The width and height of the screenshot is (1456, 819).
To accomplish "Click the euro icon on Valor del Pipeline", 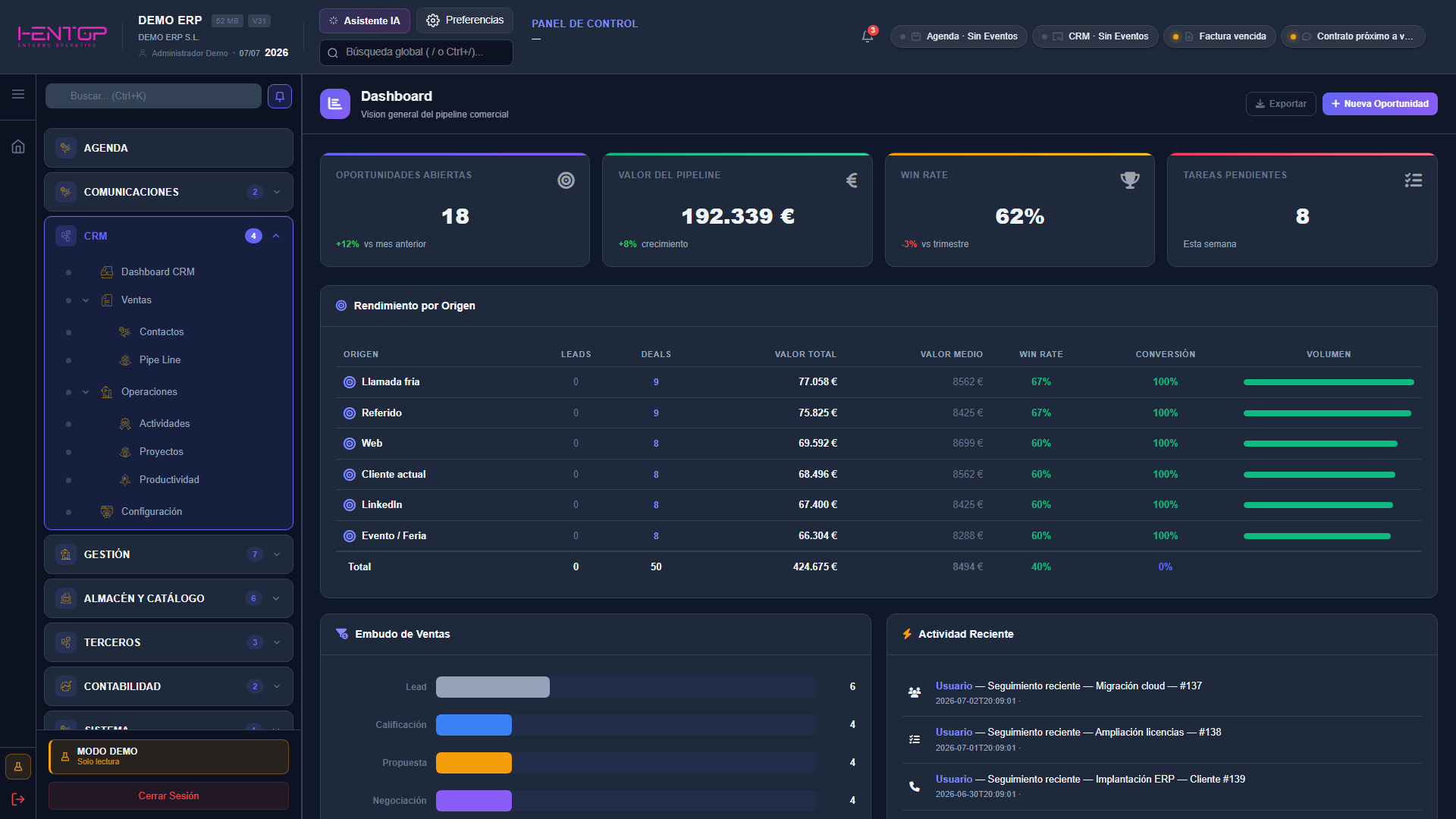I will (852, 180).
